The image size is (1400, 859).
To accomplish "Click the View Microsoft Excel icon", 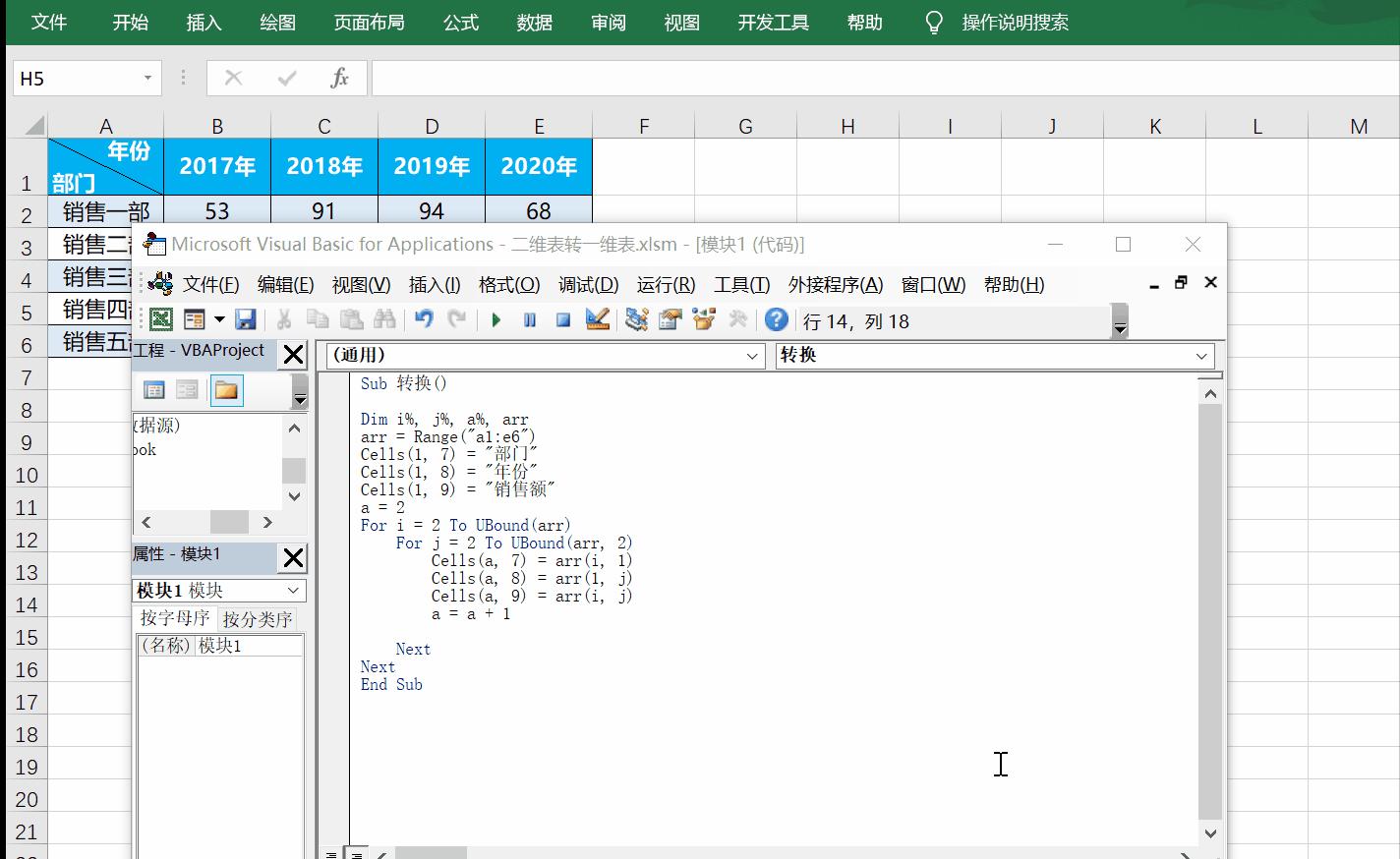I will click(159, 319).
